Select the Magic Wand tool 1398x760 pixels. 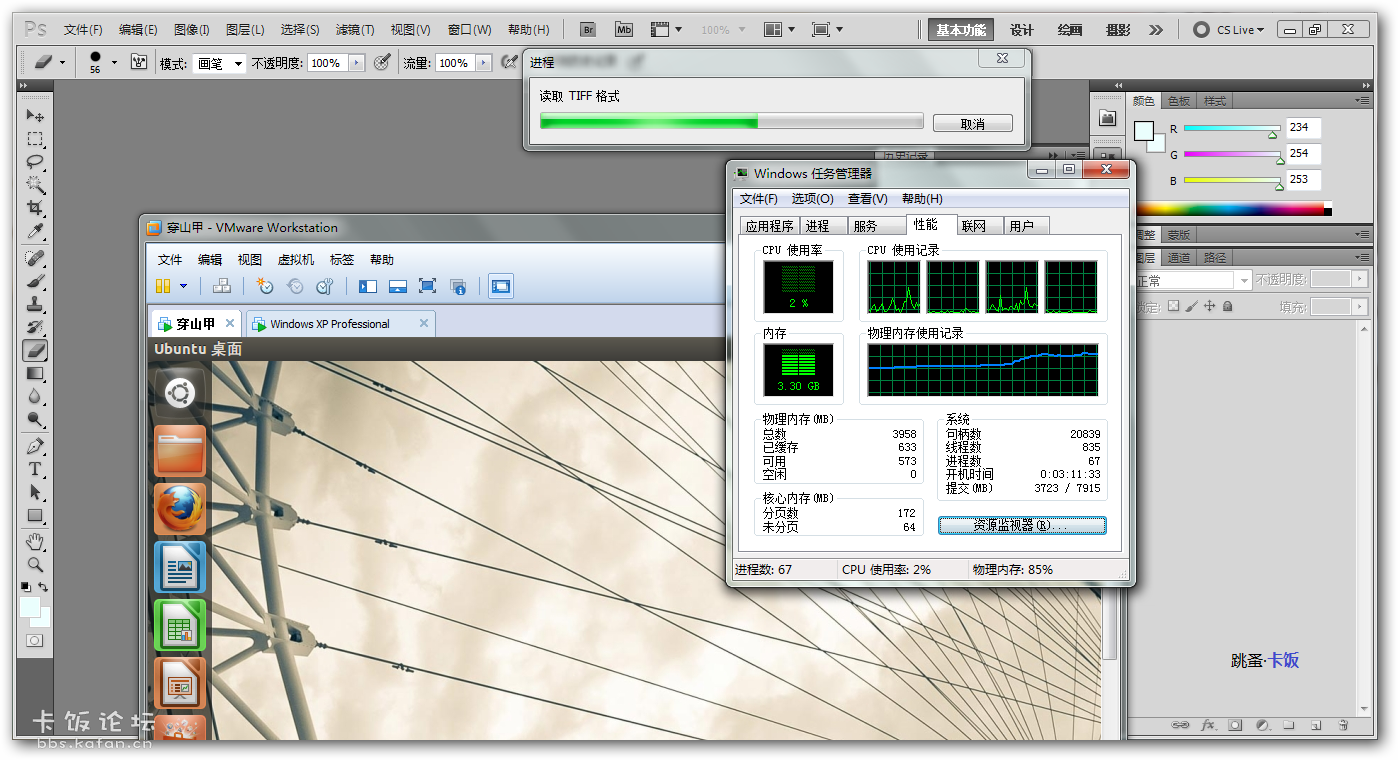[x=35, y=185]
